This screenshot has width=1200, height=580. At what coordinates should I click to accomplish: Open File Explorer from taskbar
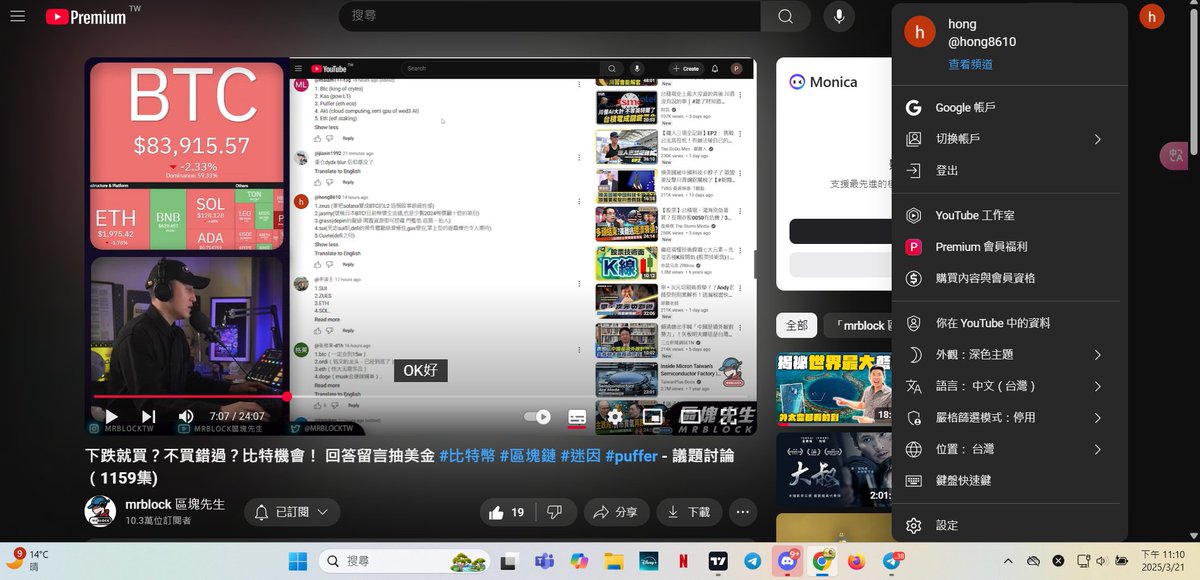613,561
